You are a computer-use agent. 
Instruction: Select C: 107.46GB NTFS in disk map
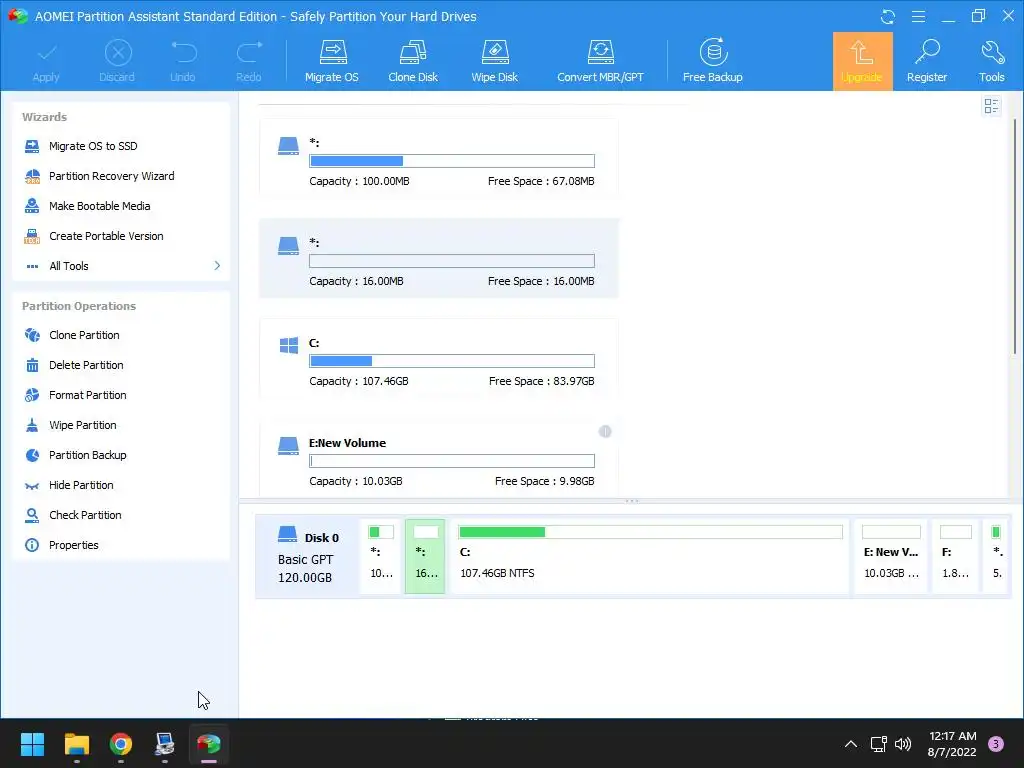pos(650,556)
